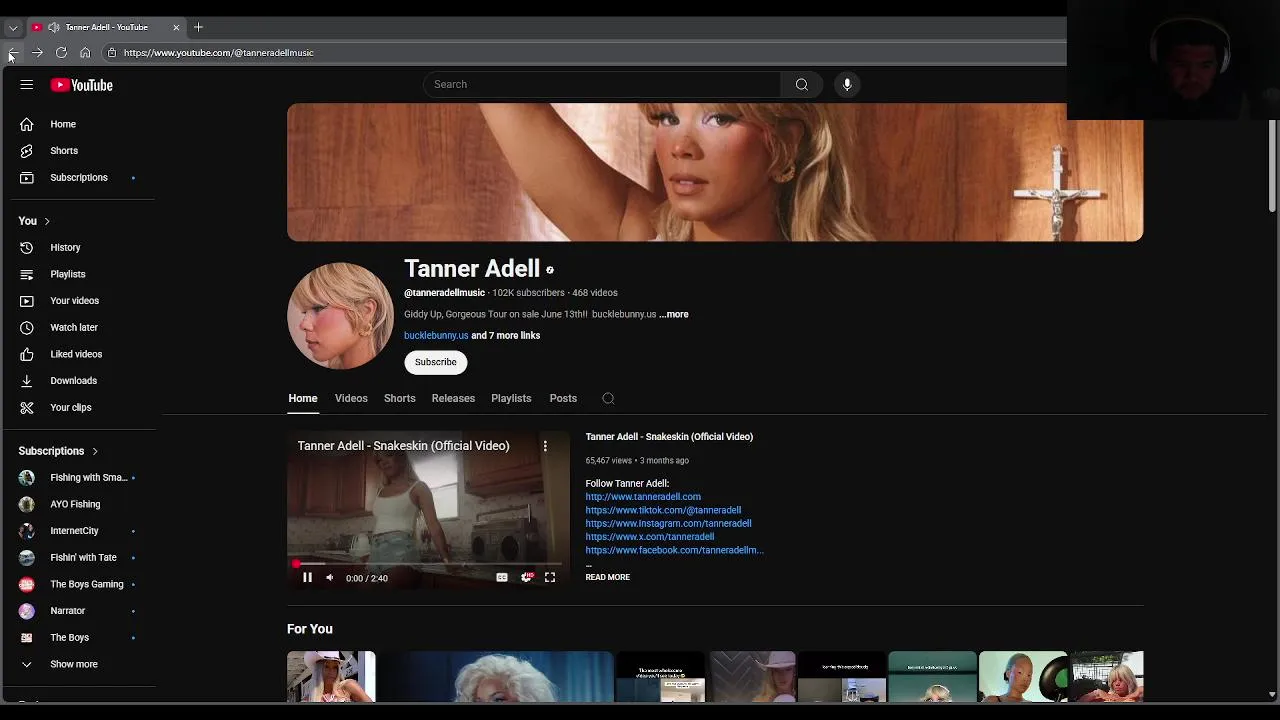1280x720 pixels.
Task: Switch to the Releases tab
Action: [x=453, y=398]
